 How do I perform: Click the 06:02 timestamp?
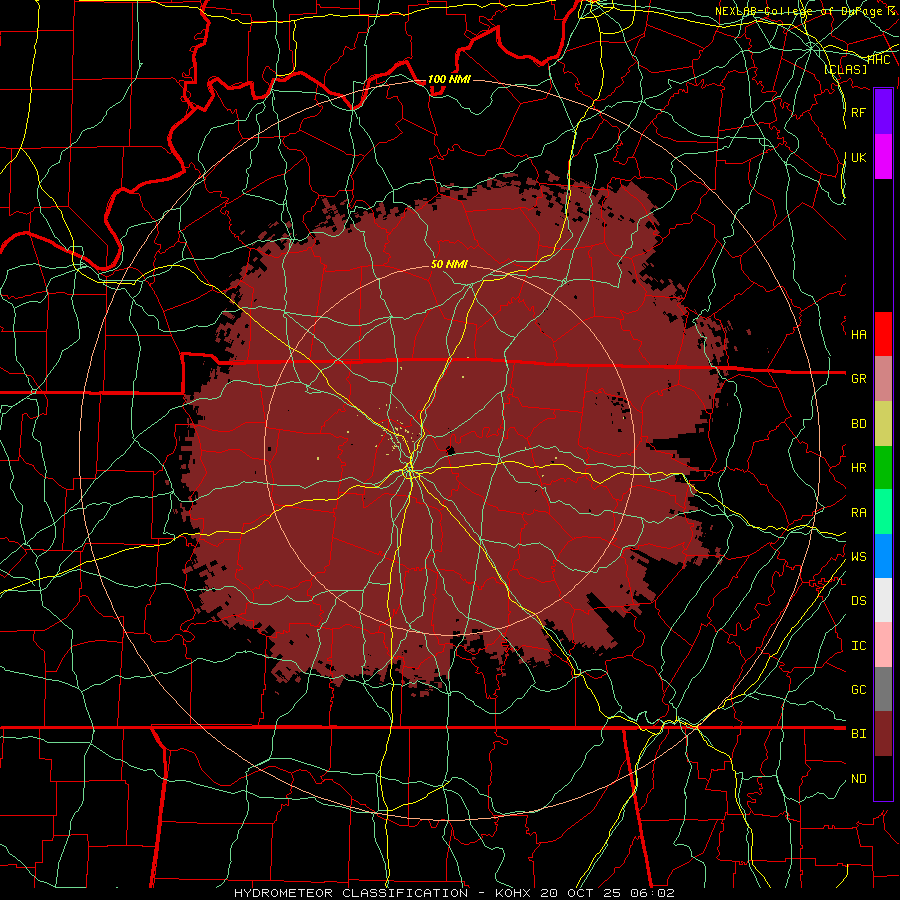click(654, 893)
